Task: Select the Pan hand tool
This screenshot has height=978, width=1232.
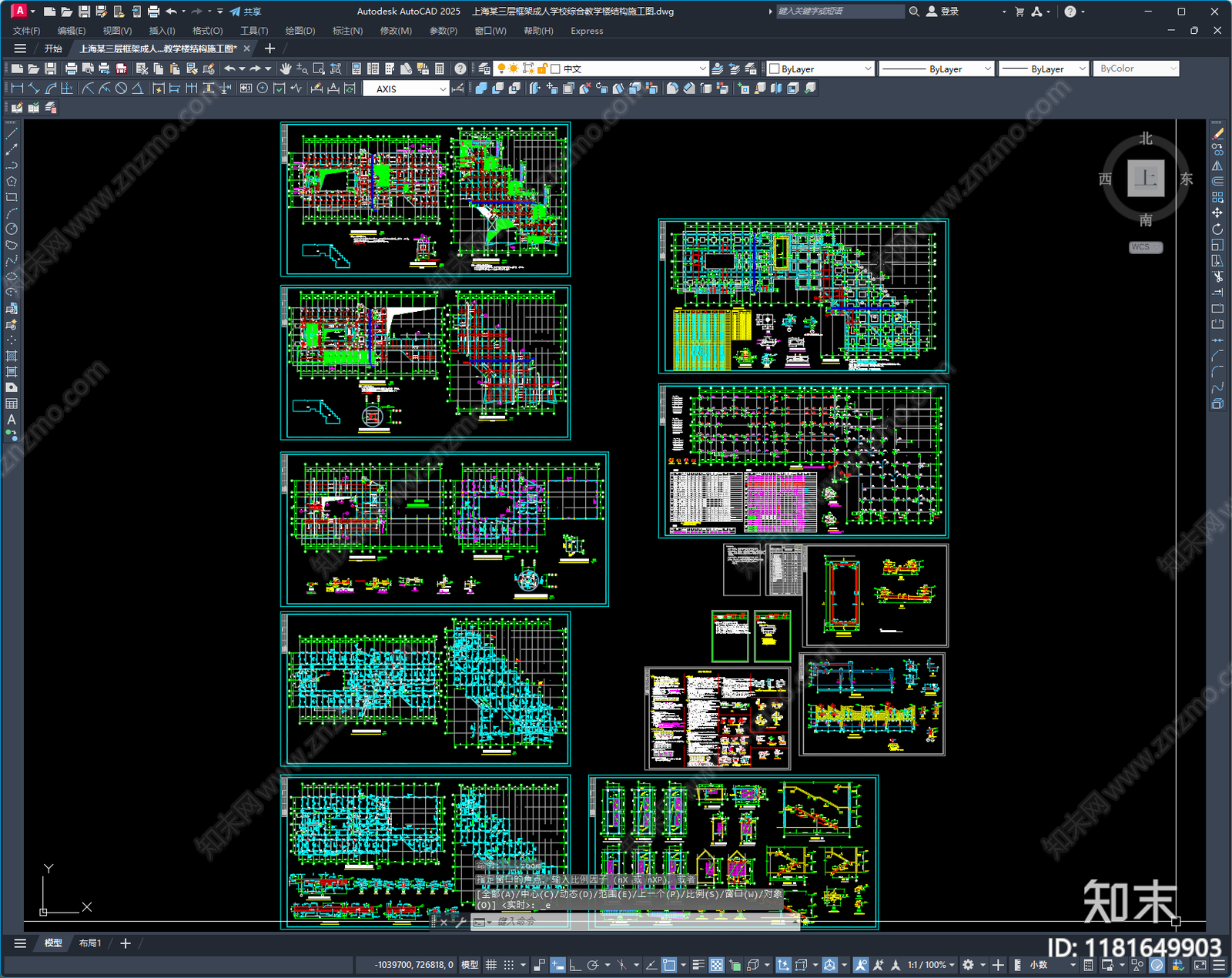Action: [x=286, y=69]
